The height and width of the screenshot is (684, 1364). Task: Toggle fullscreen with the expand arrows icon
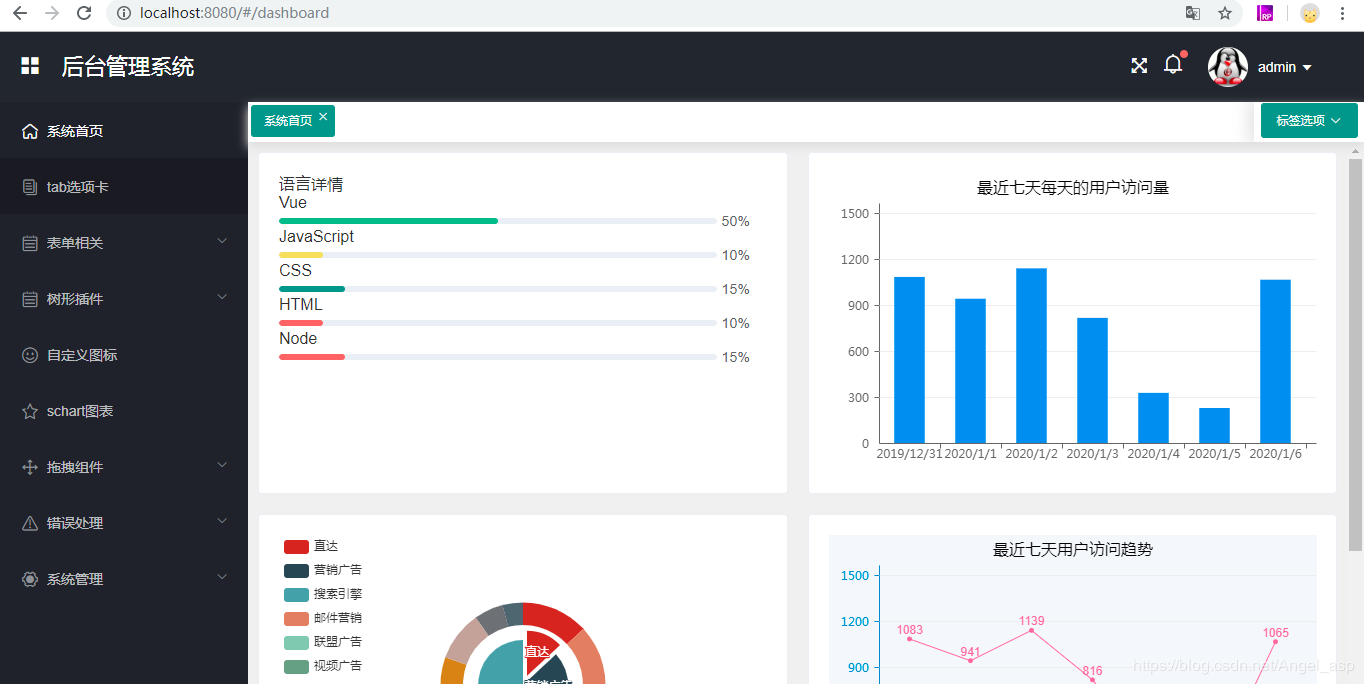click(1139, 66)
